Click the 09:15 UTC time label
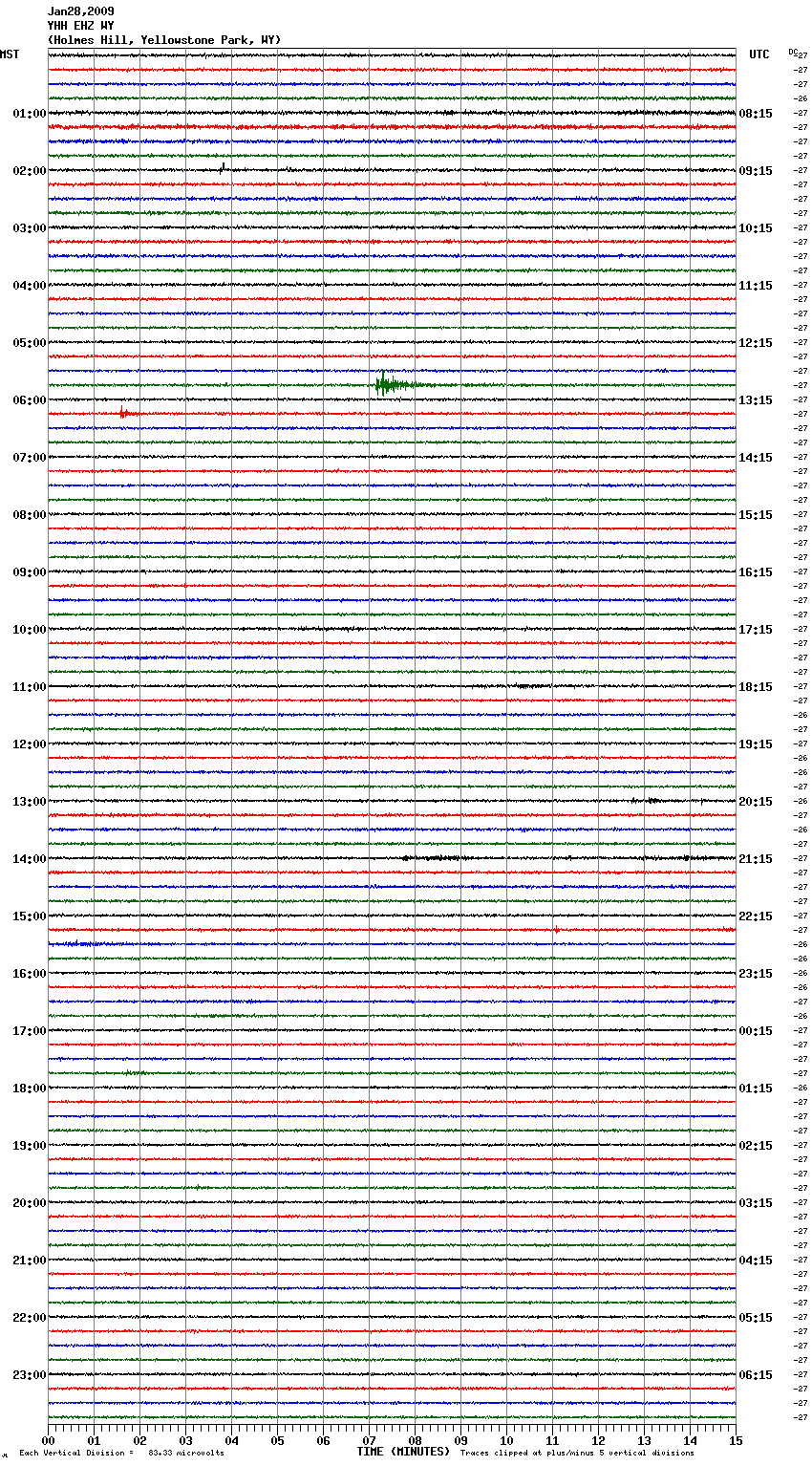The height and width of the screenshot is (1466, 812). tap(756, 171)
